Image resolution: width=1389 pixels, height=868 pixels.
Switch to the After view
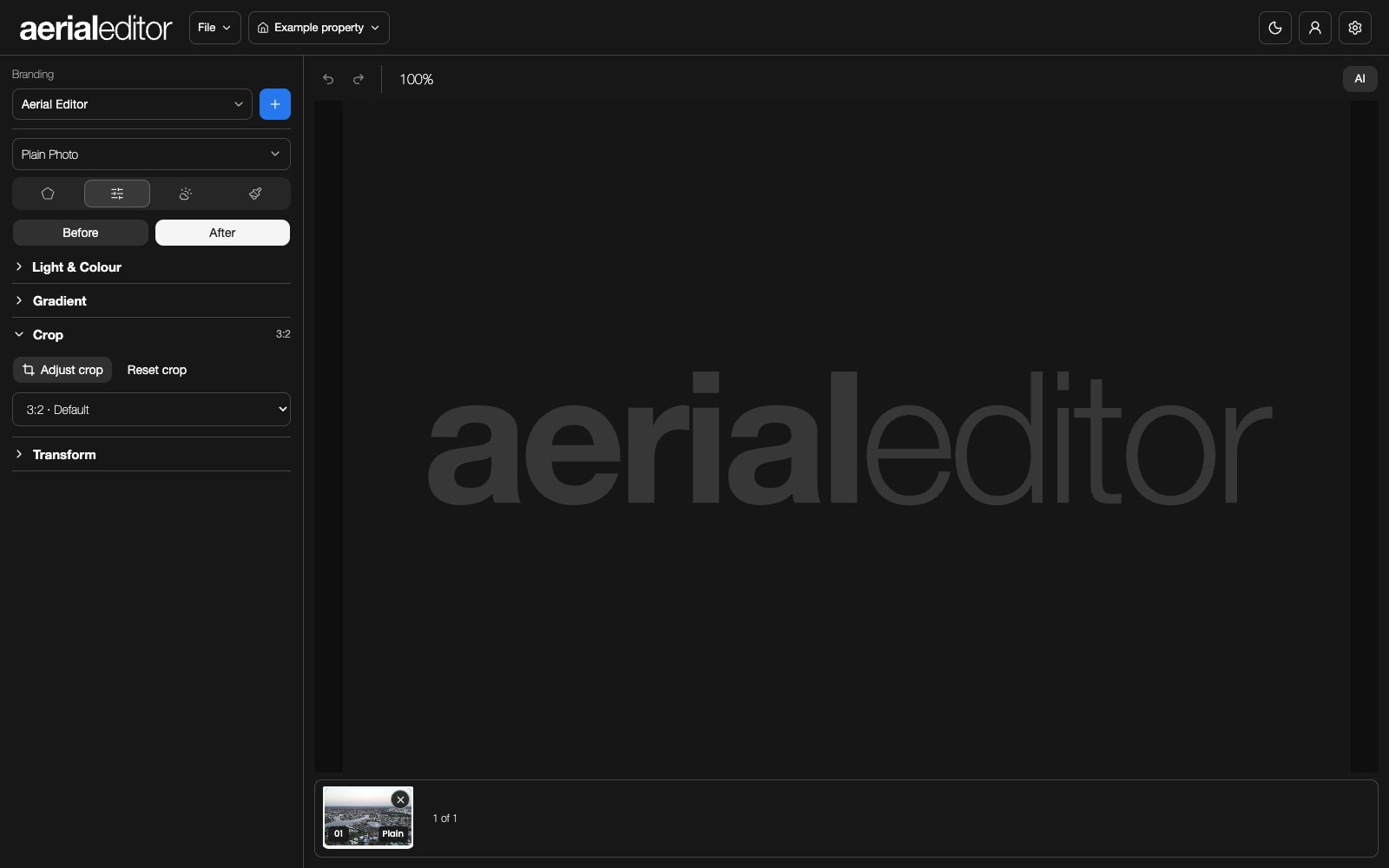tap(222, 233)
